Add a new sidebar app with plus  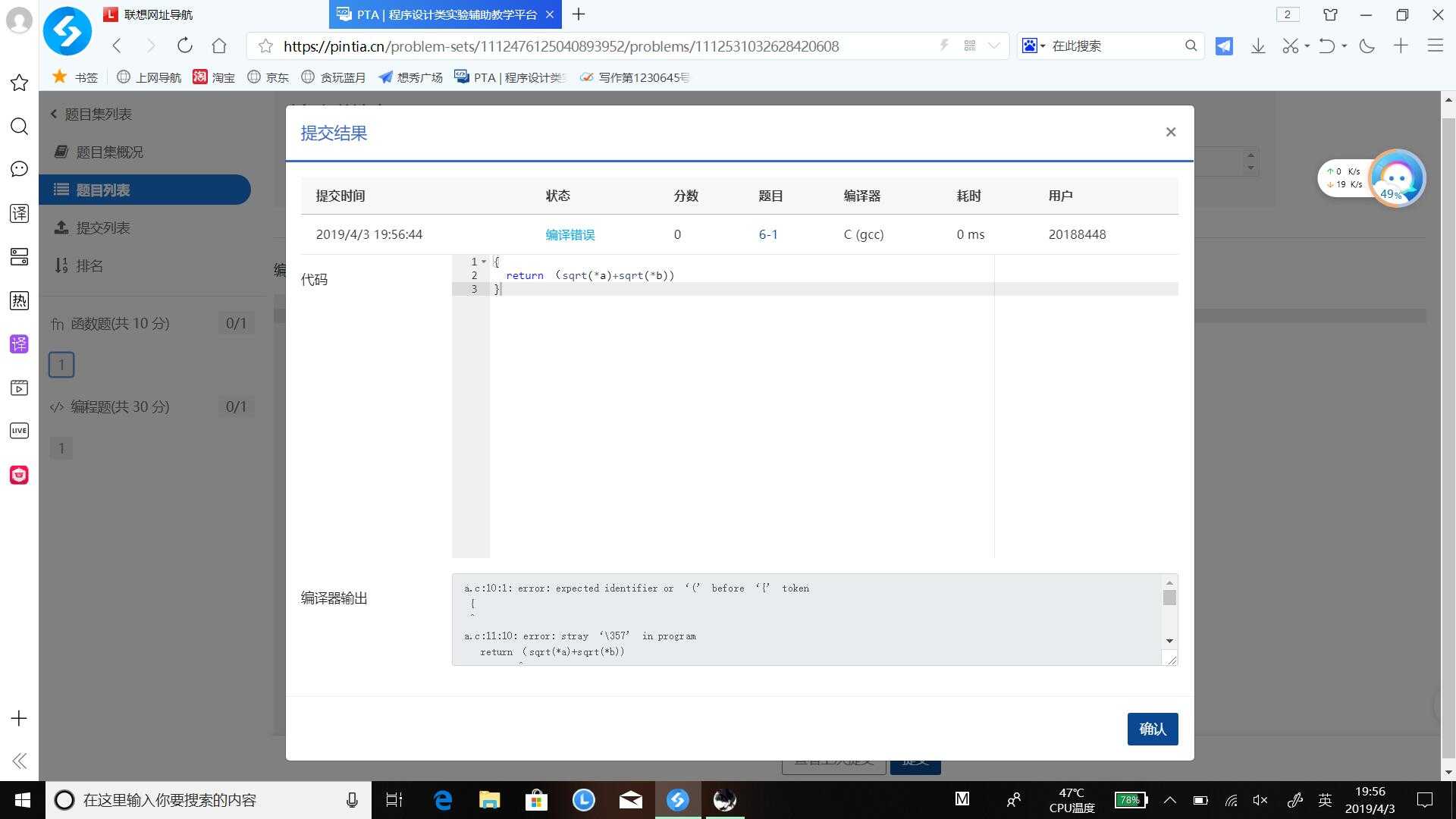(19, 718)
